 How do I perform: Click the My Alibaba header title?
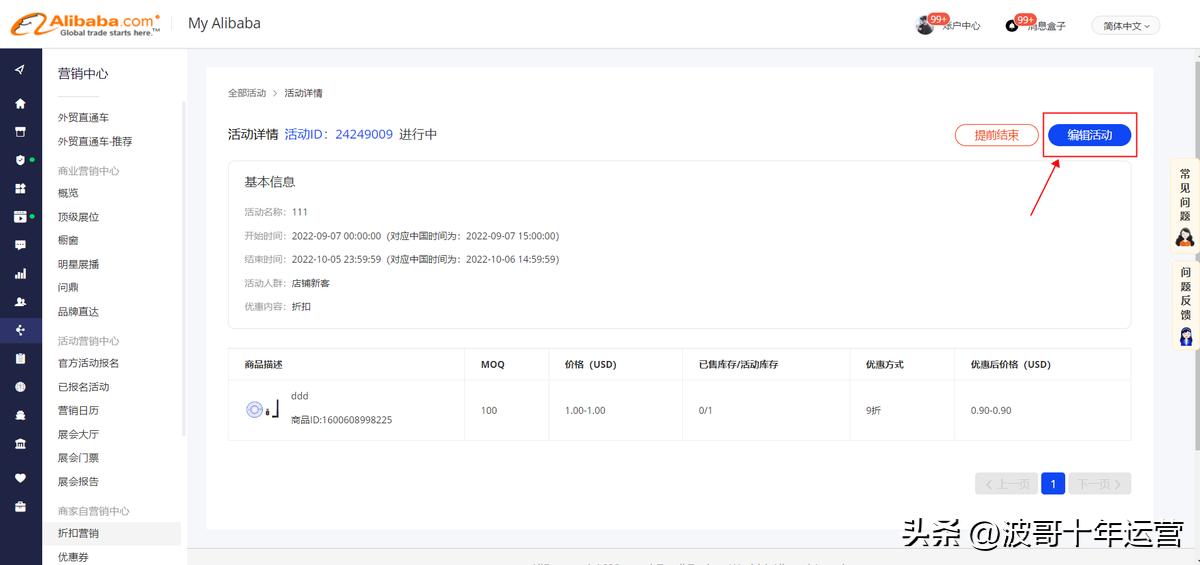(224, 23)
